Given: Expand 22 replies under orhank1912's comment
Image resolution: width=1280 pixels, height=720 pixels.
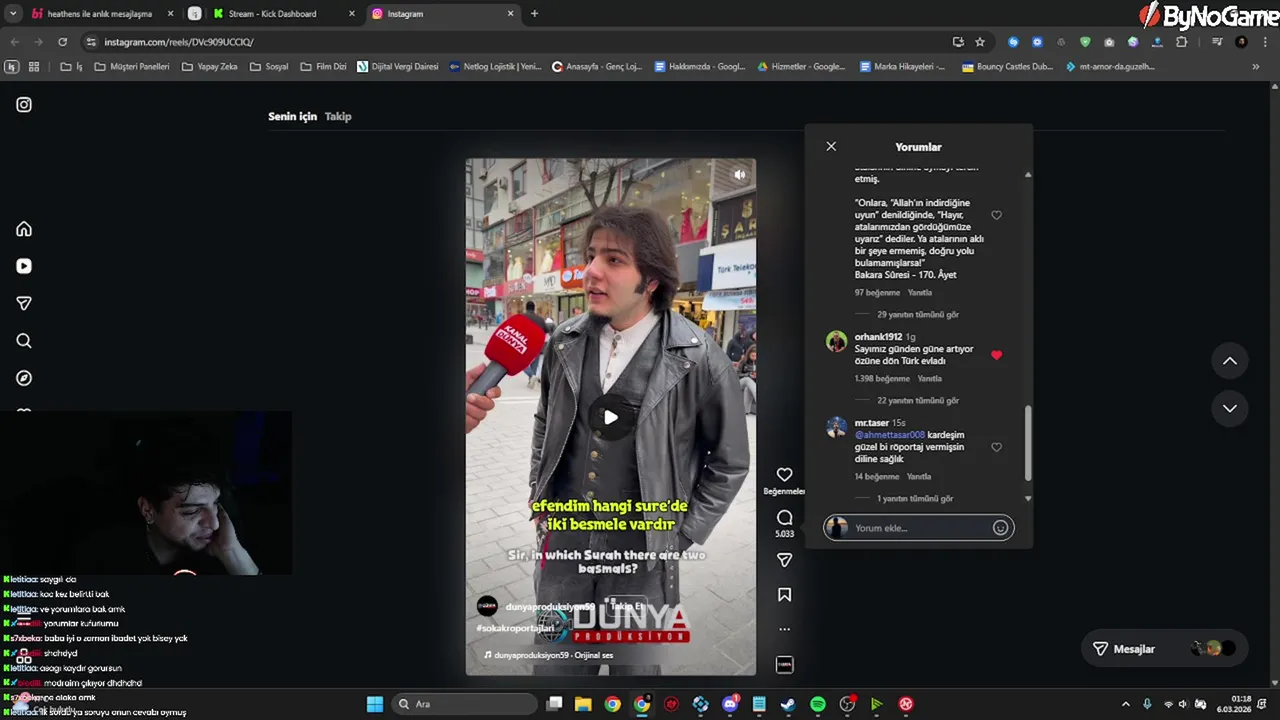Looking at the screenshot, I should 918,400.
